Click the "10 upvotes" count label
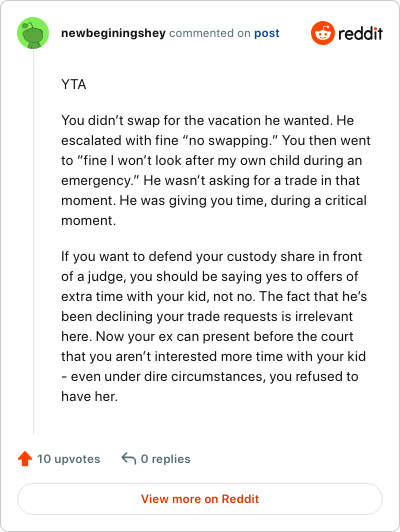 pyautogui.click(x=69, y=459)
